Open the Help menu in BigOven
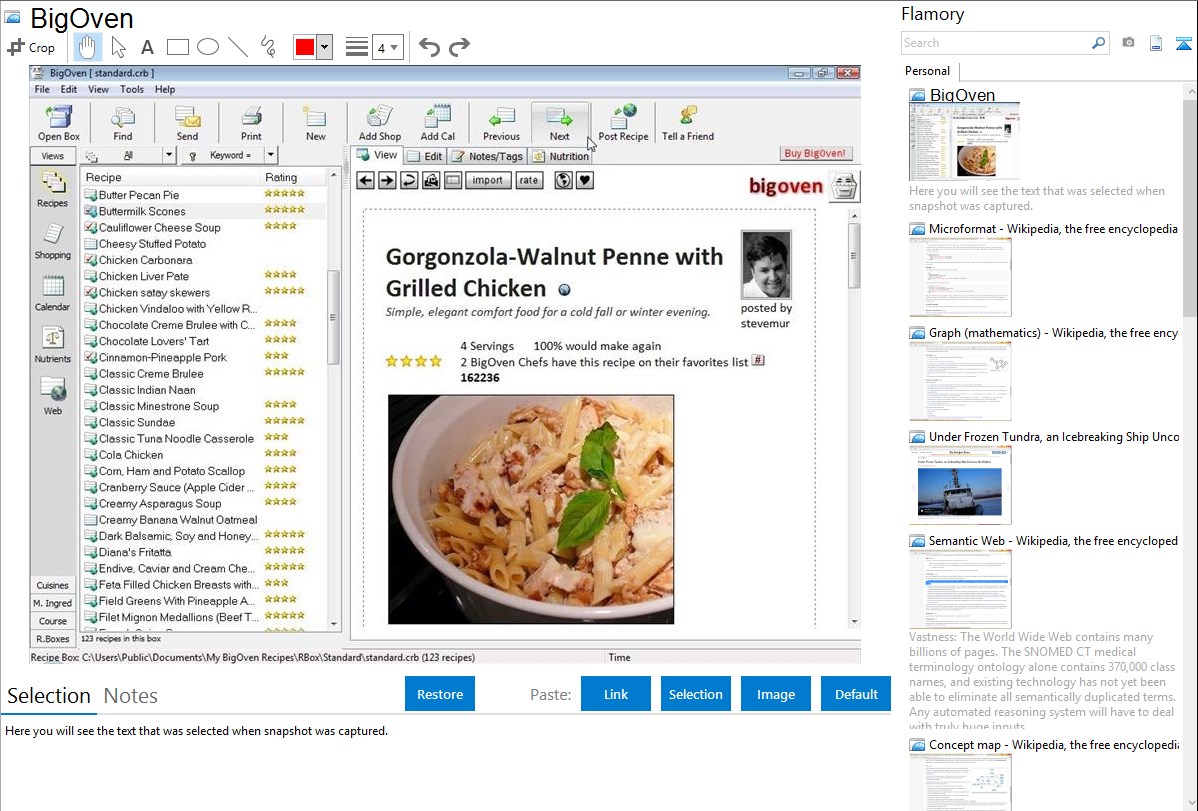Screen dimensions: 1198x811 165,89
